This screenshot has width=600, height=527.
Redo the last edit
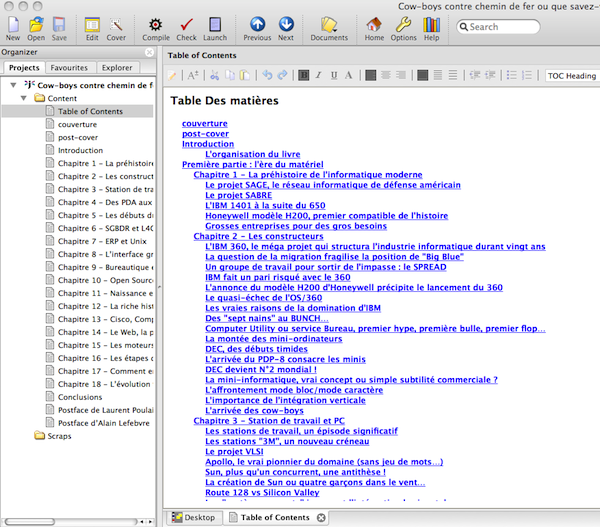tap(282, 75)
